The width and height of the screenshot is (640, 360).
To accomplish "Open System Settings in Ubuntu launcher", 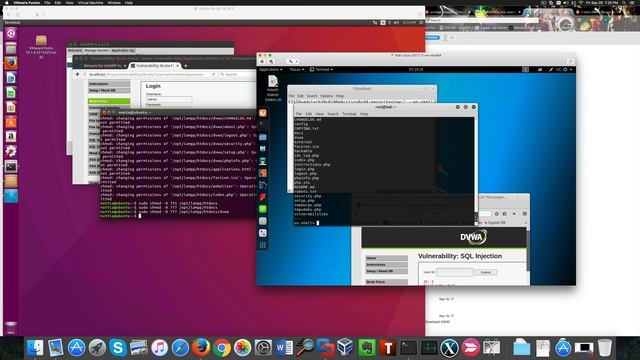I will coord(11,151).
